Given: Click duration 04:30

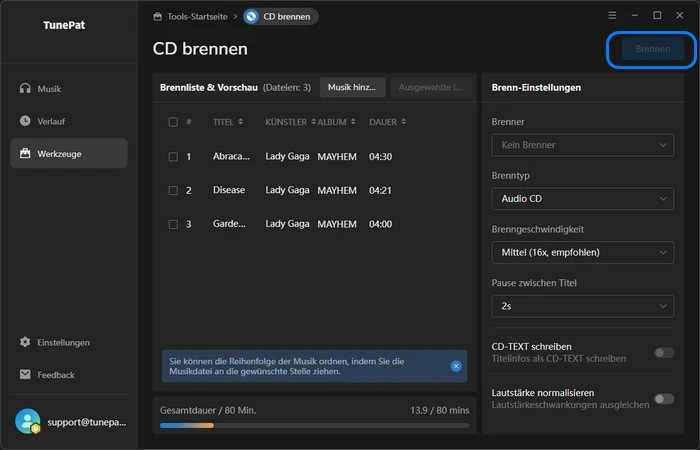Looking at the screenshot, I should point(380,157).
